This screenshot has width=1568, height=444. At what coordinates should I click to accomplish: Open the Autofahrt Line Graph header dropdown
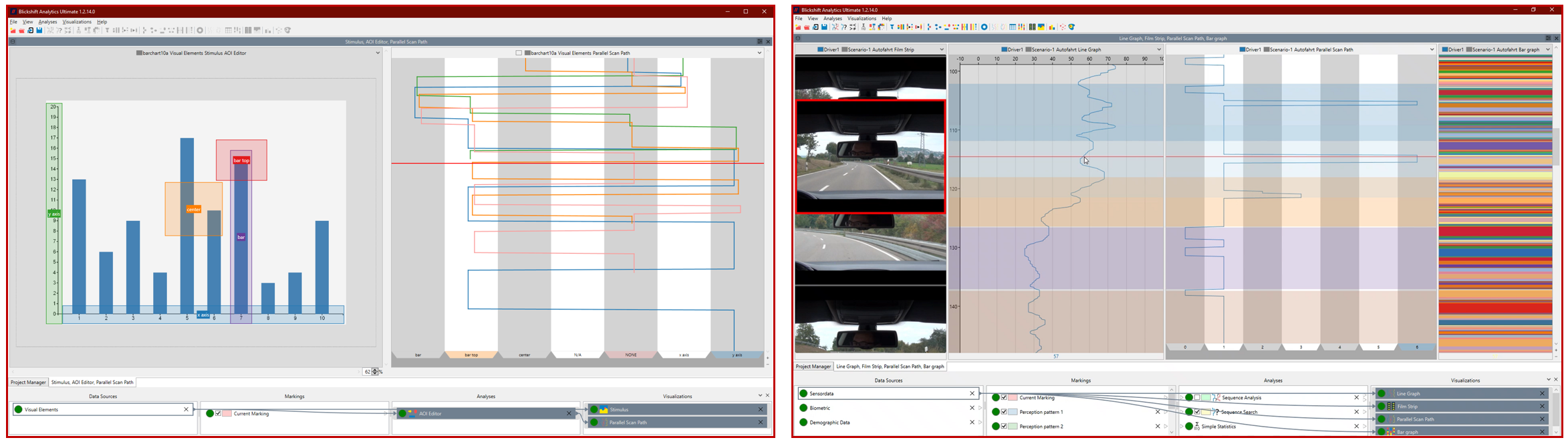coord(1159,49)
